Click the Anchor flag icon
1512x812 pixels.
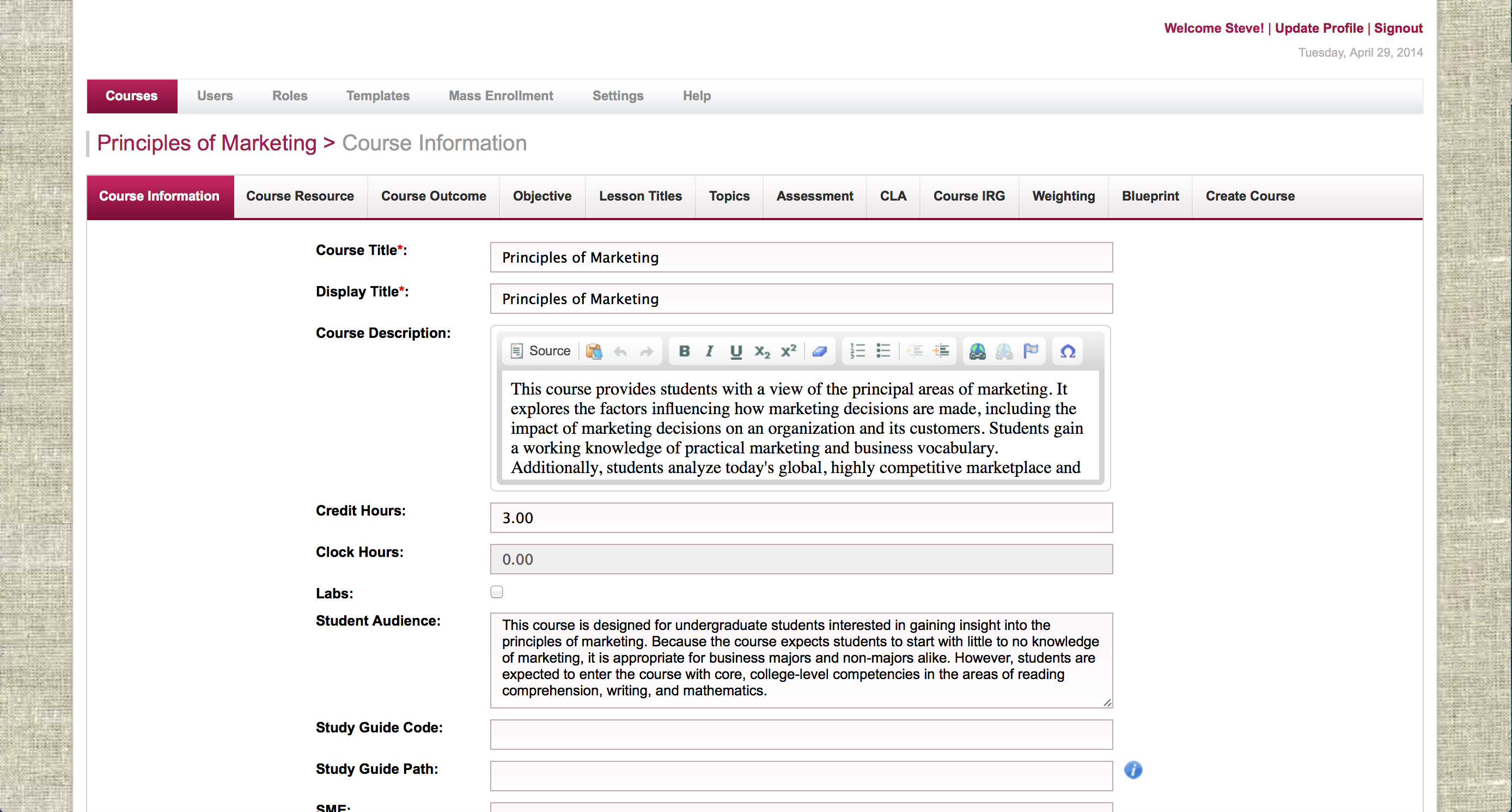1031,351
